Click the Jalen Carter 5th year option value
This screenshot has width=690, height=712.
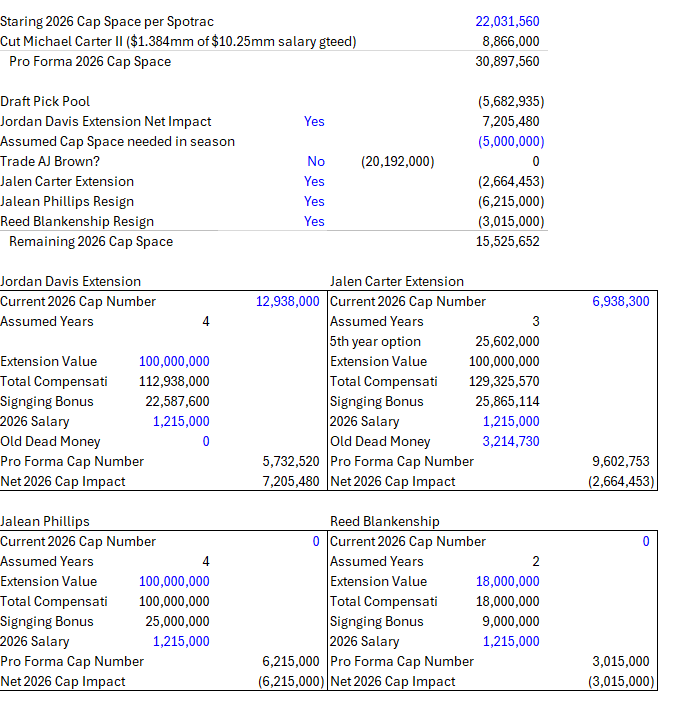click(x=507, y=341)
